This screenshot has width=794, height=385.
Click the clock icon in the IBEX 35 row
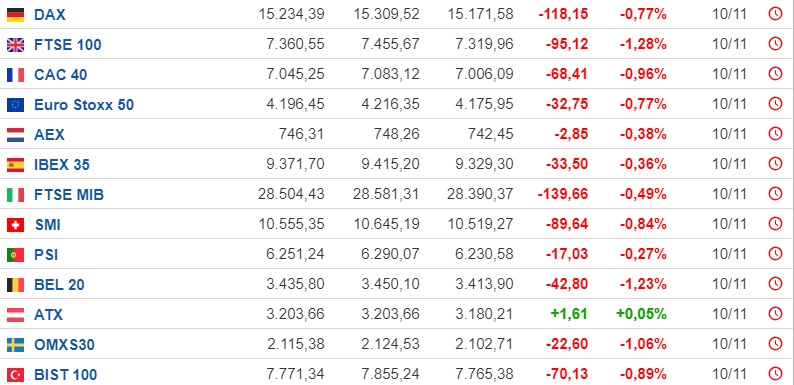pos(775,164)
